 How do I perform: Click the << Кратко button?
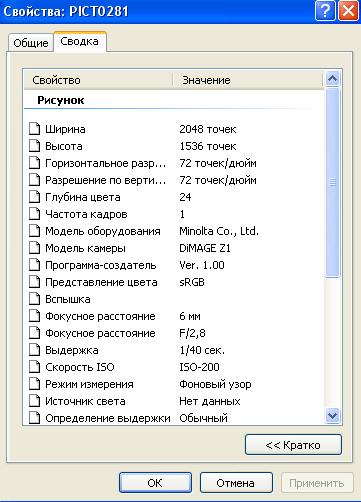(293, 445)
